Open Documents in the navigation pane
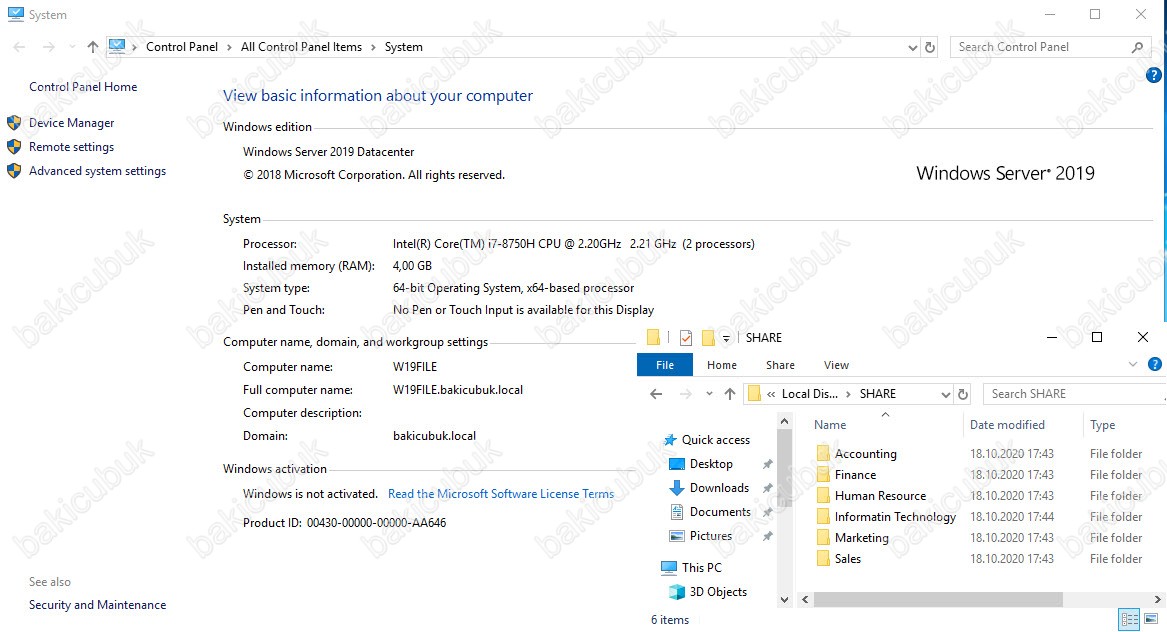This screenshot has height=632, width=1167. [x=720, y=511]
